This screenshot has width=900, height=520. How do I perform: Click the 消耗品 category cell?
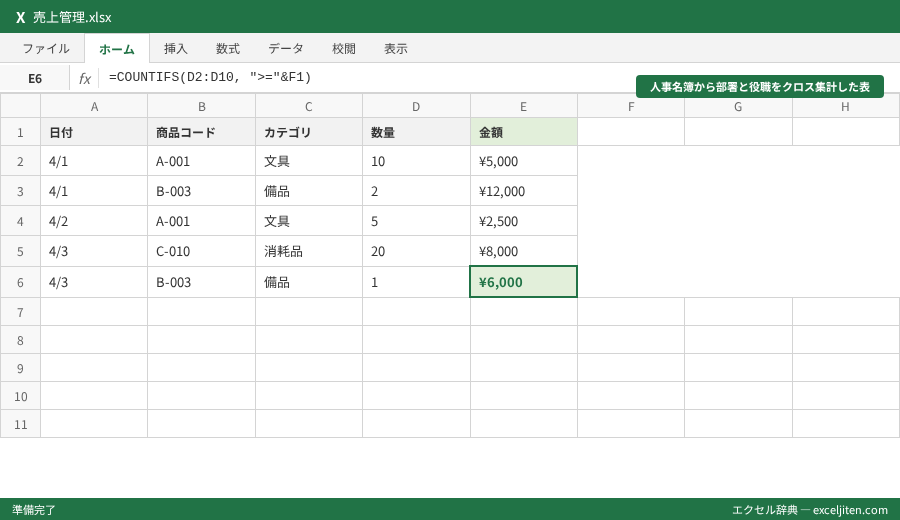pyautogui.click(x=309, y=251)
